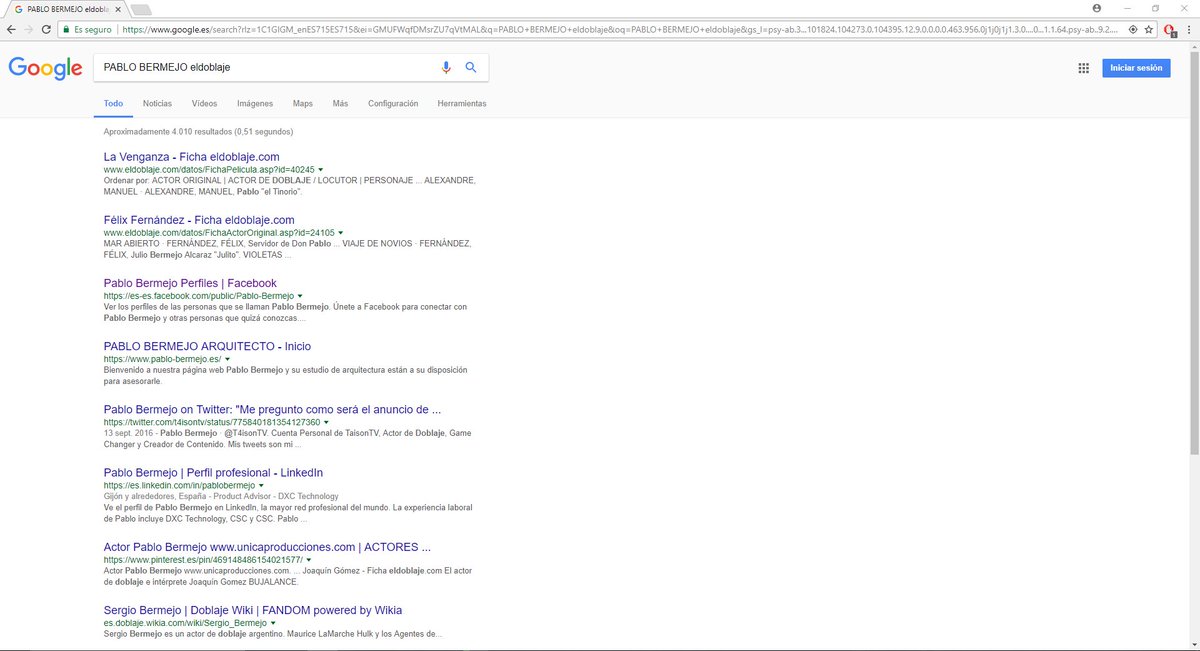
Task: Expand dropdown arrow beside the Twitter status URL
Action: tap(326, 422)
